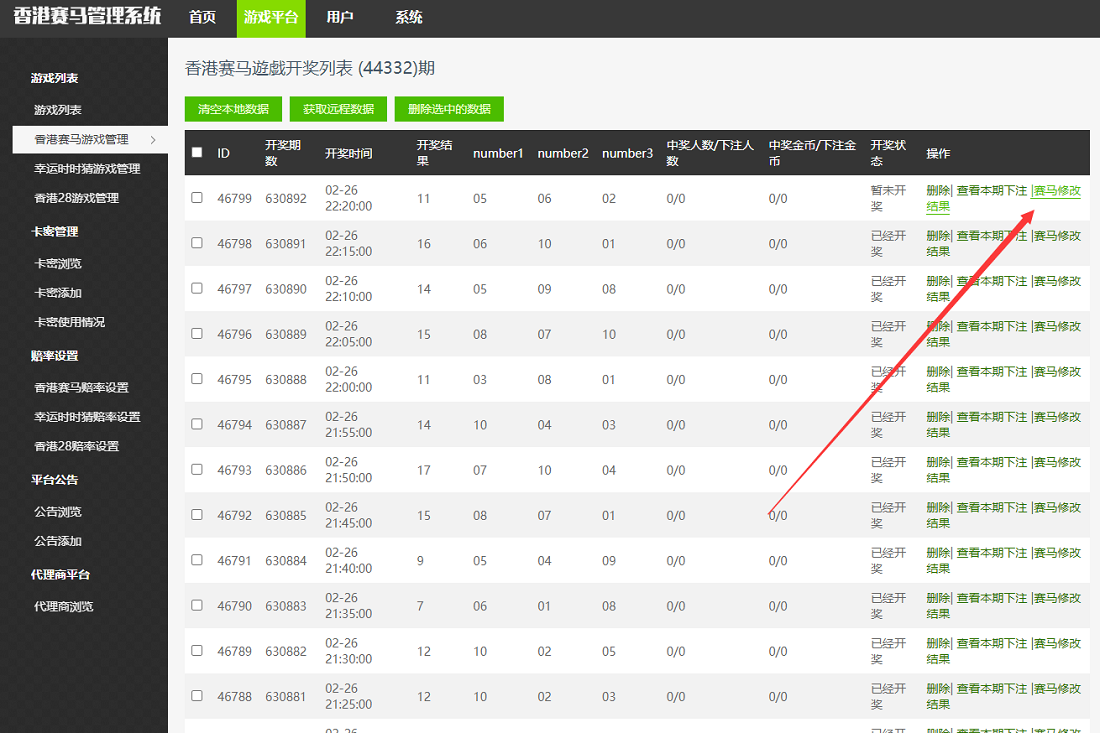Viewport: 1100px width, 733px height.
Task: Toggle the select-all checkbox in table header
Action: [x=197, y=153]
